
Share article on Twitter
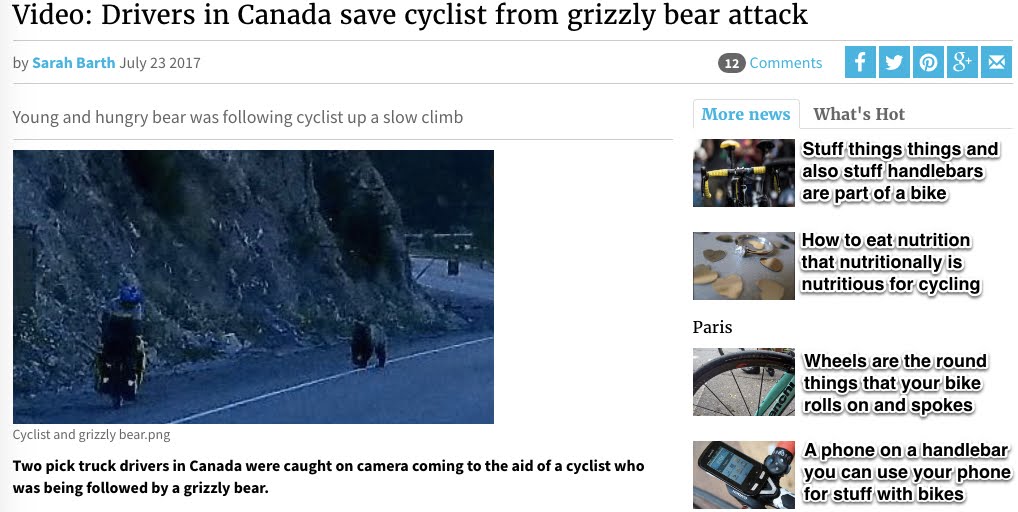coord(894,62)
